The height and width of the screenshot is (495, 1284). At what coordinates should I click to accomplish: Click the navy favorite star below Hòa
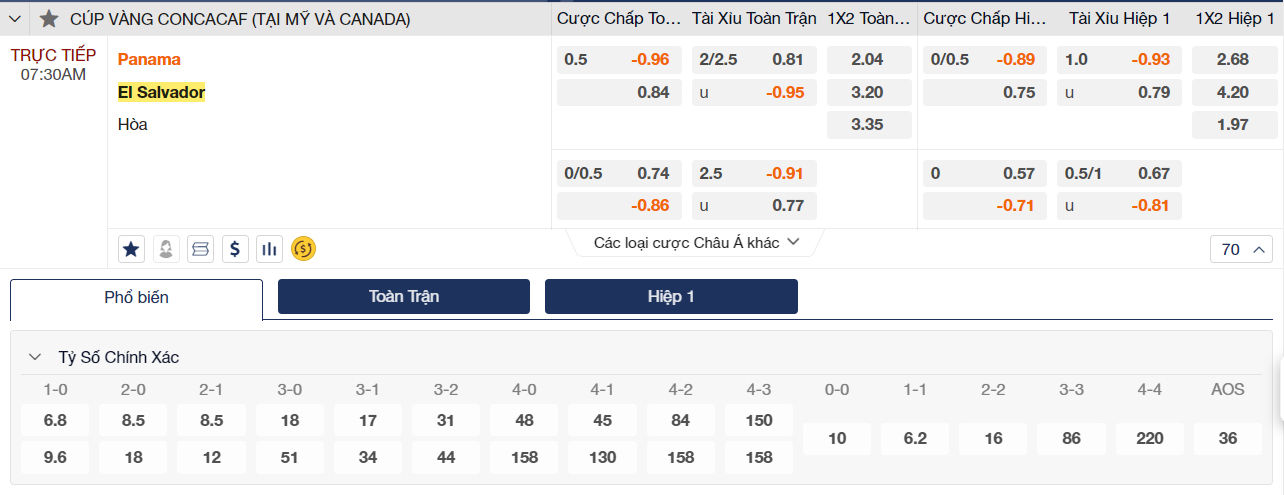pos(131,248)
